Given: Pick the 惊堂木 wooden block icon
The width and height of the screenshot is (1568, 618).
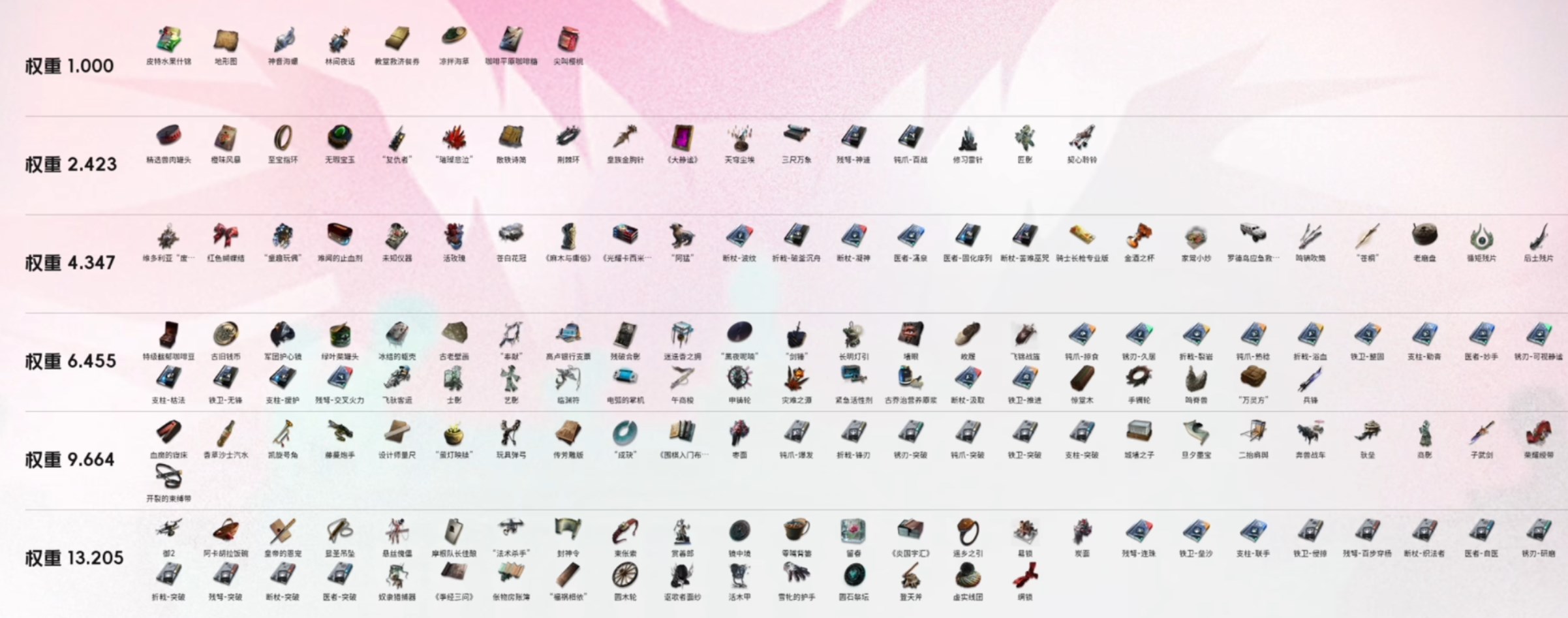Looking at the screenshot, I should point(1081,378).
